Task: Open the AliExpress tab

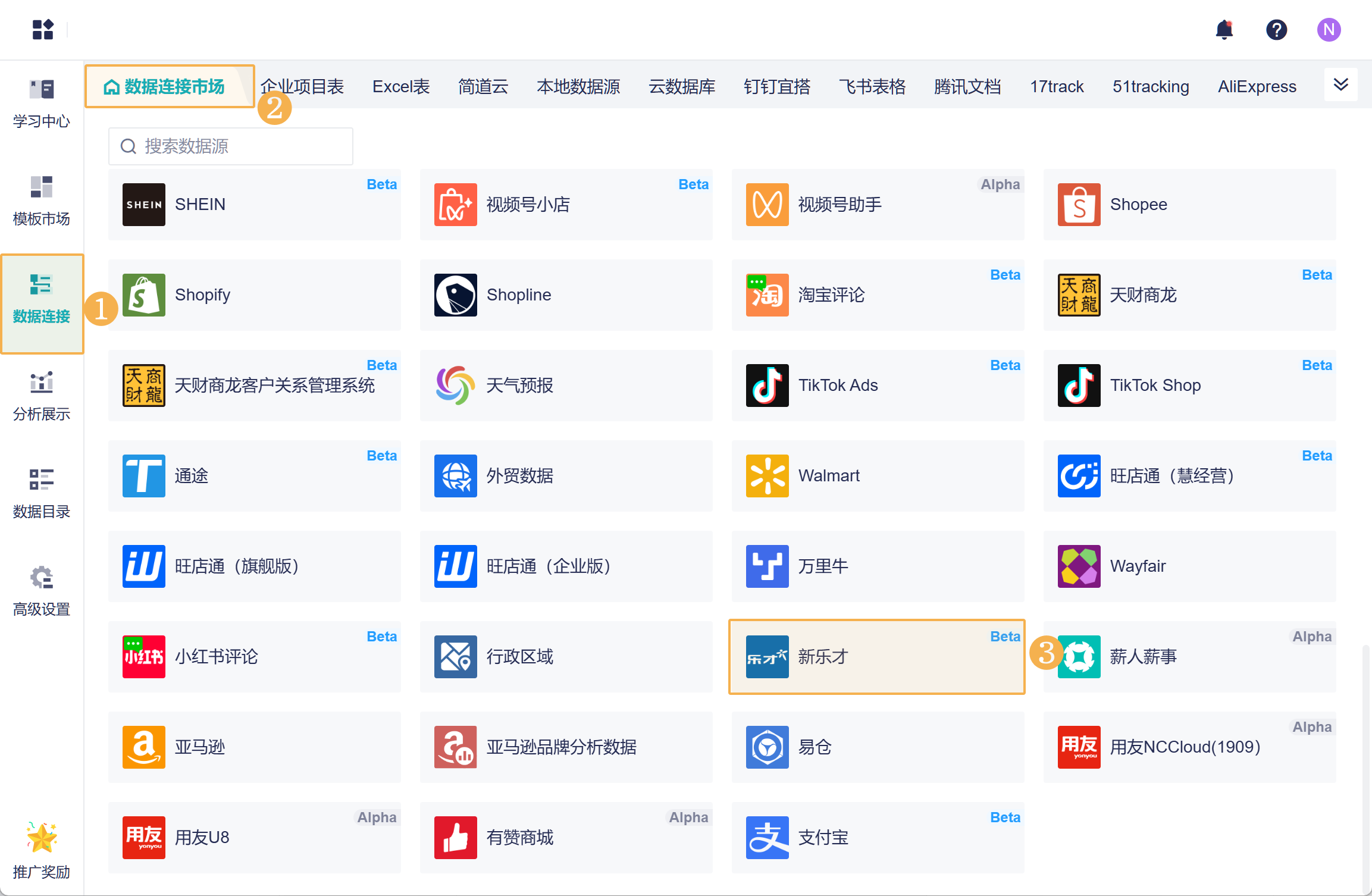Action: coord(1257,87)
